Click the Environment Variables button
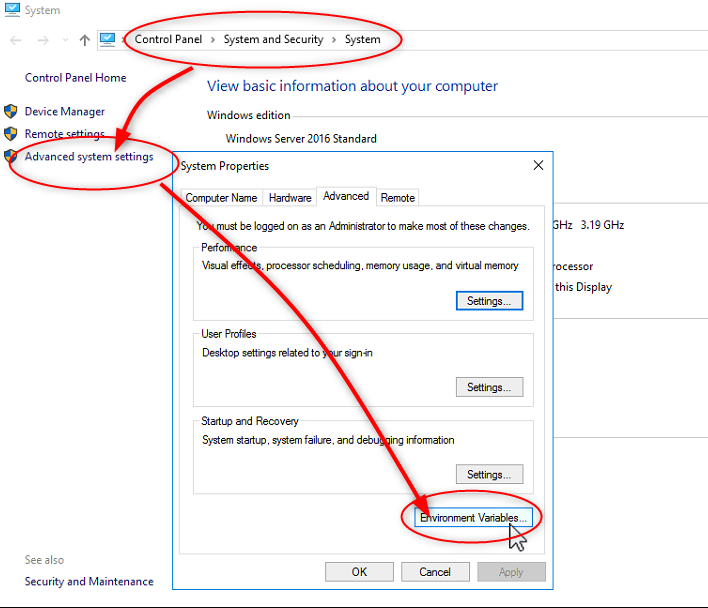Image resolution: width=708 pixels, height=608 pixels. 472,518
